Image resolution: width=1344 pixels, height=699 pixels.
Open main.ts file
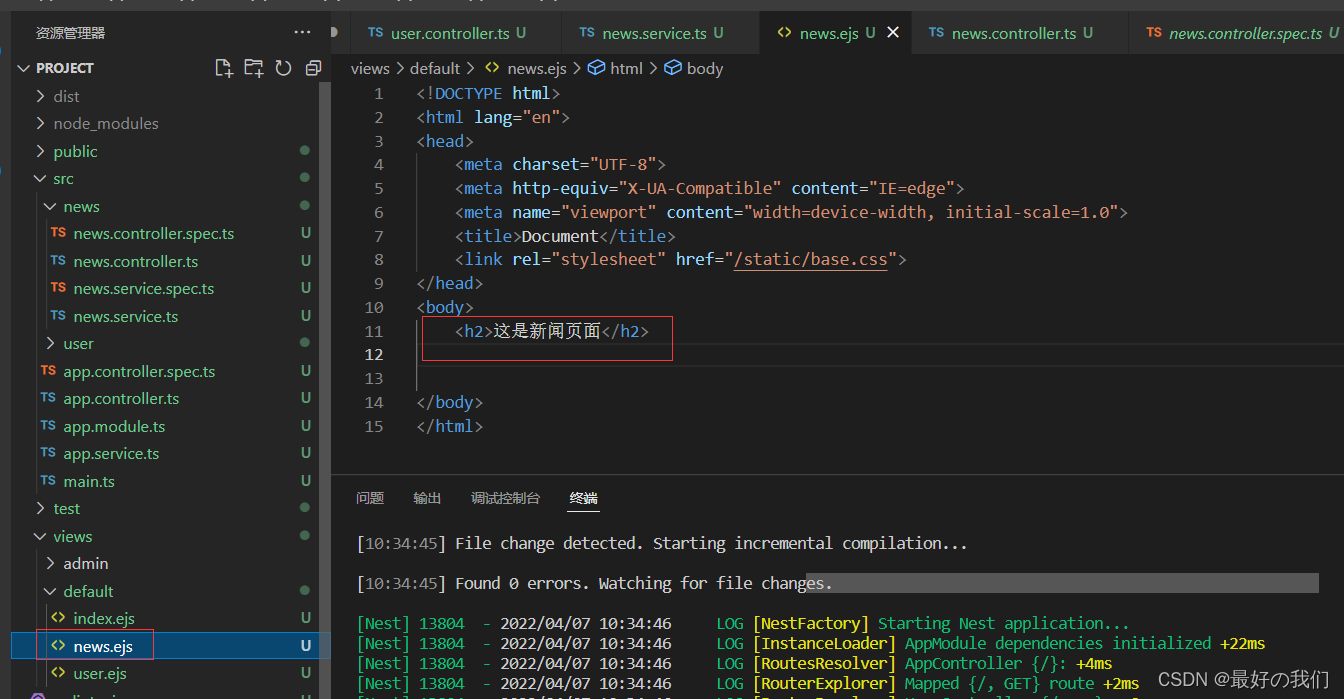88,481
